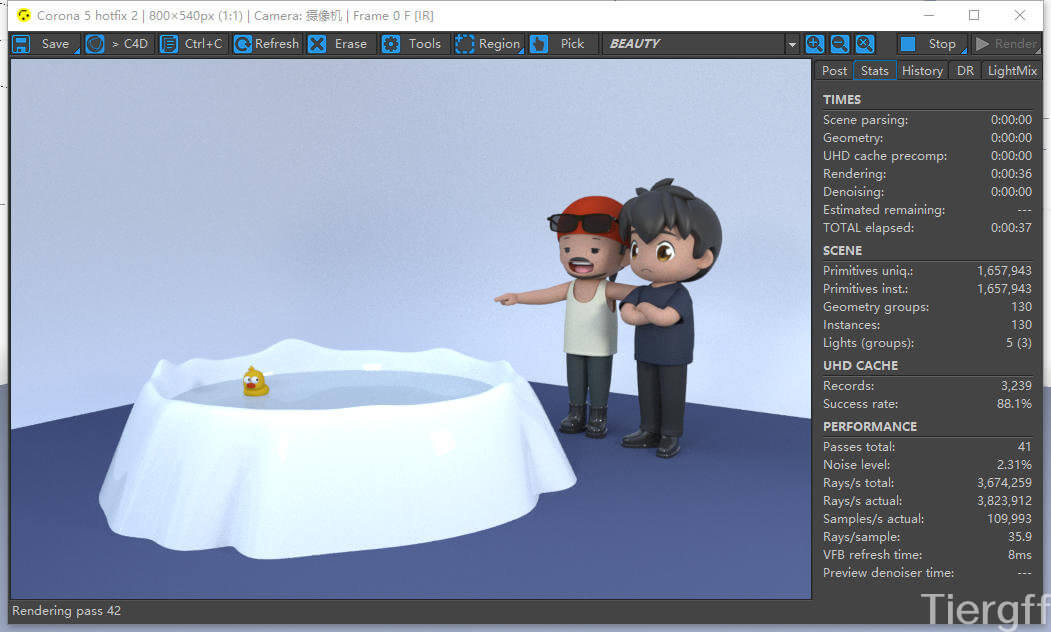Click the Save floppy disk icon

tap(21, 44)
